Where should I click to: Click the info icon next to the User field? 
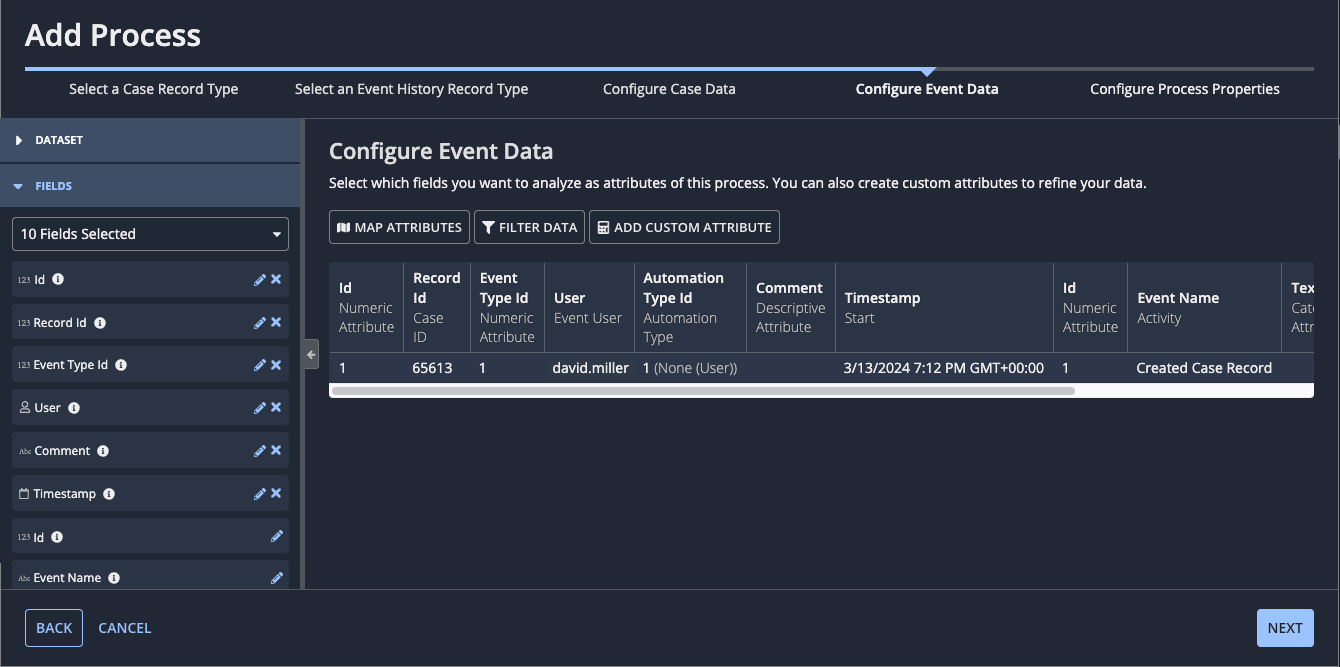coord(74,408)
